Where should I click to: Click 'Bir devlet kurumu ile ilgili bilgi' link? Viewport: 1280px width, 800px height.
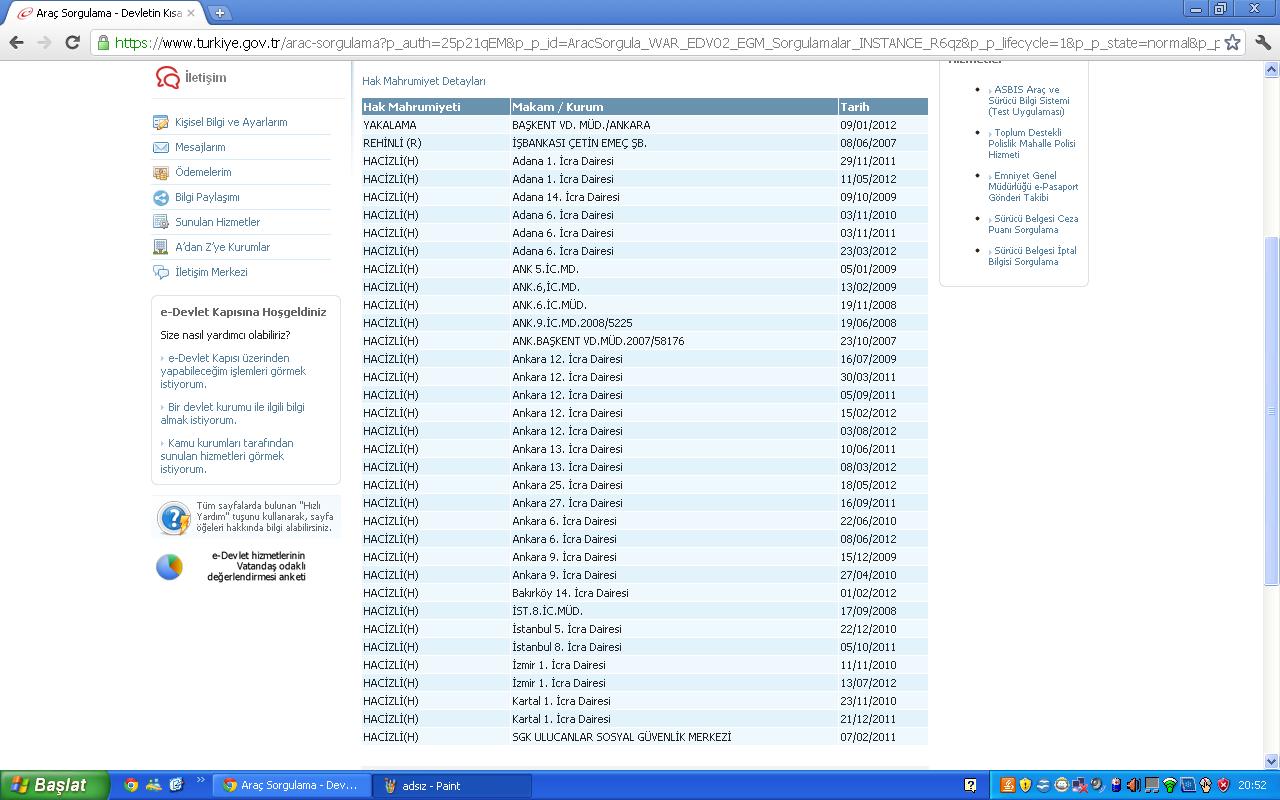(x=232, y=414)
